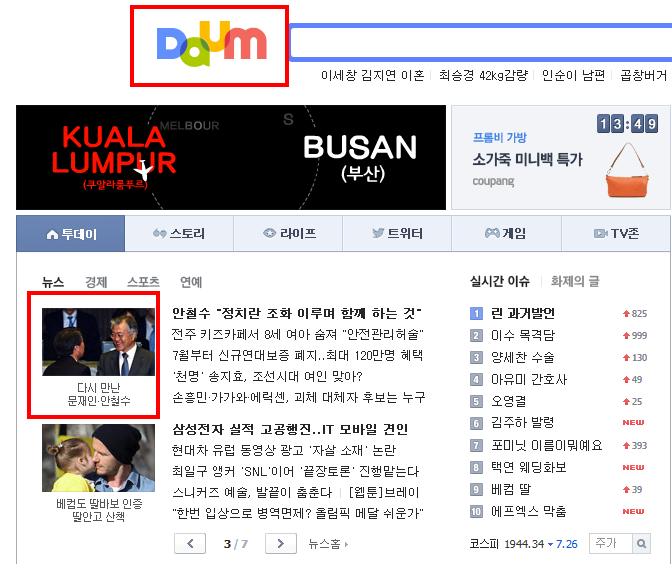Click the 주가 stock search field
The image size is (672, 579).
611,543
